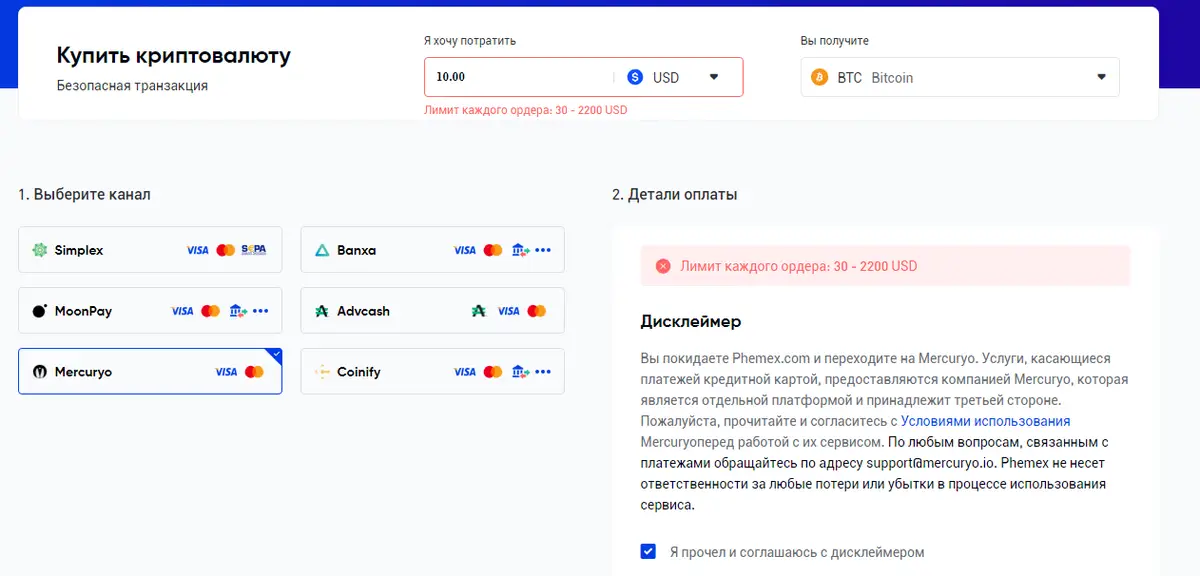This screenshot has width=1200, height=576.
Task: Expand the BTC Bitcoin cryptocurrency dropdown
Action: [960, 77]
